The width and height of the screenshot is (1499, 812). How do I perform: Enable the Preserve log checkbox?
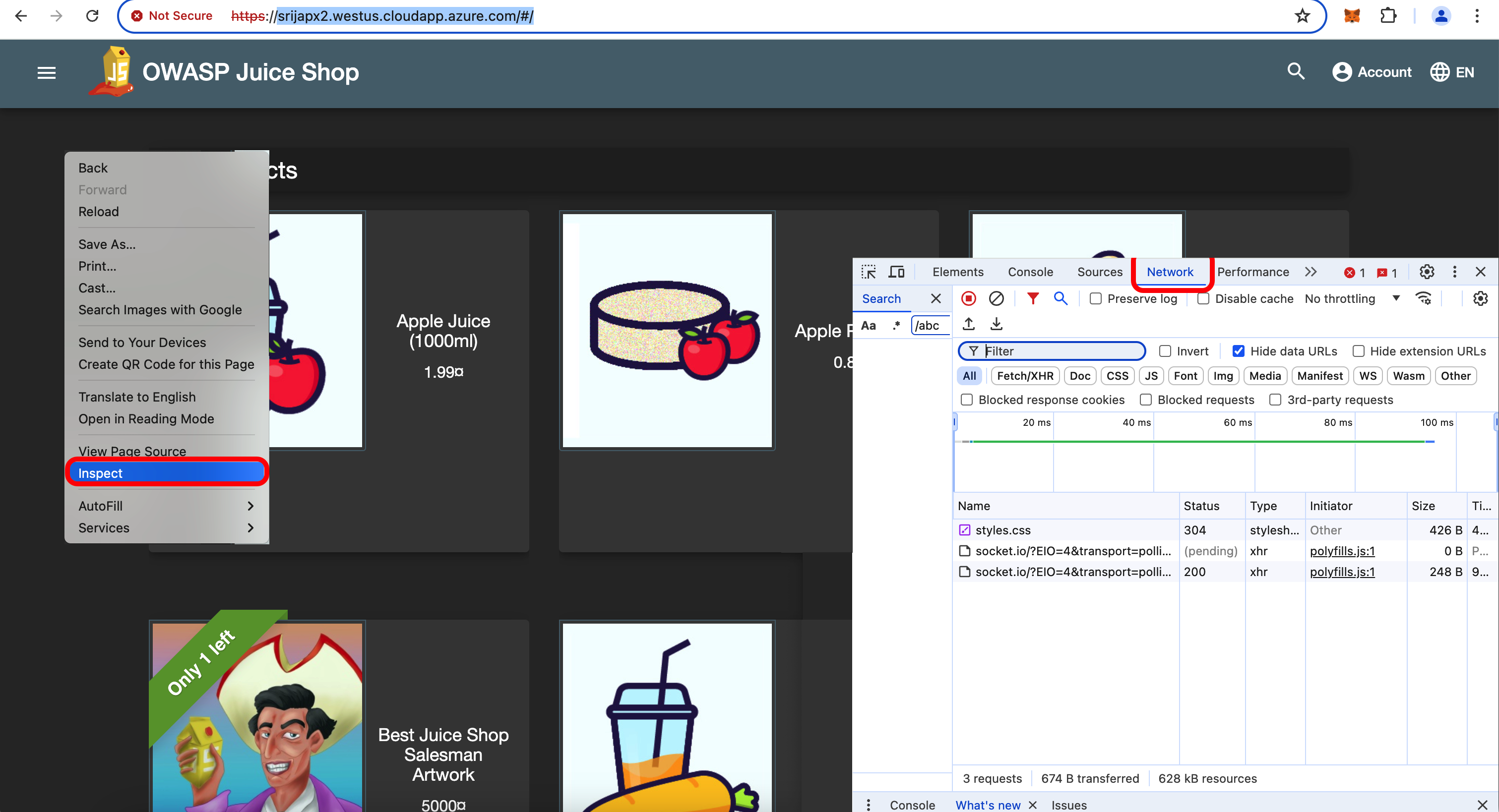click(x=1096, y=298)
